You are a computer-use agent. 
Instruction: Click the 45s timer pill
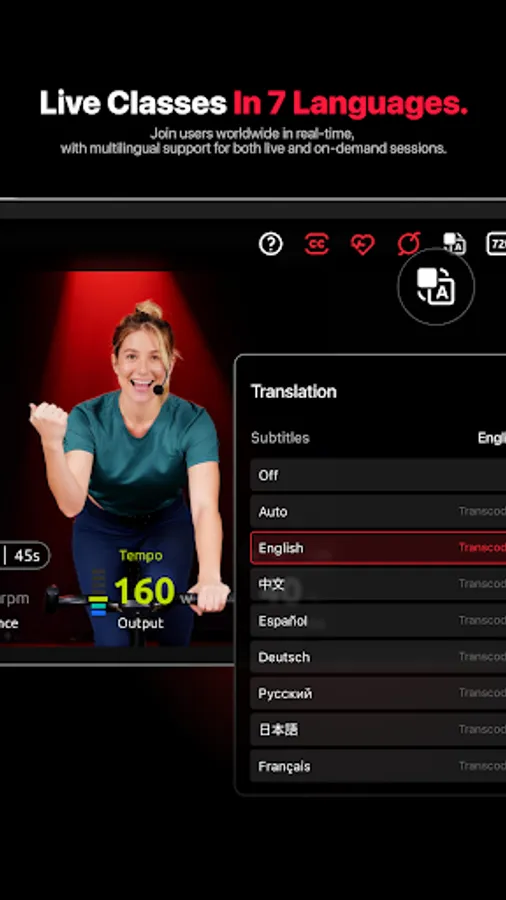[25, 555]
